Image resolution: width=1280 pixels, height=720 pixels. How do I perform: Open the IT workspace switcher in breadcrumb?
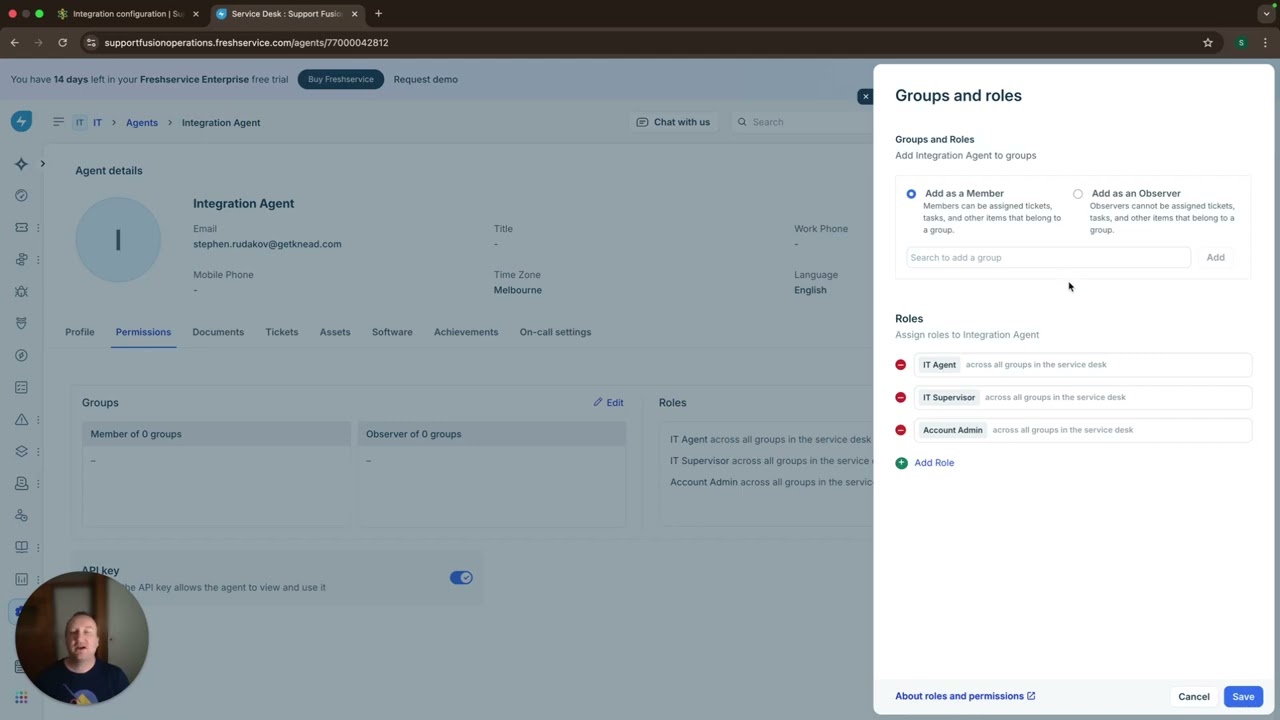click(88, 122)
